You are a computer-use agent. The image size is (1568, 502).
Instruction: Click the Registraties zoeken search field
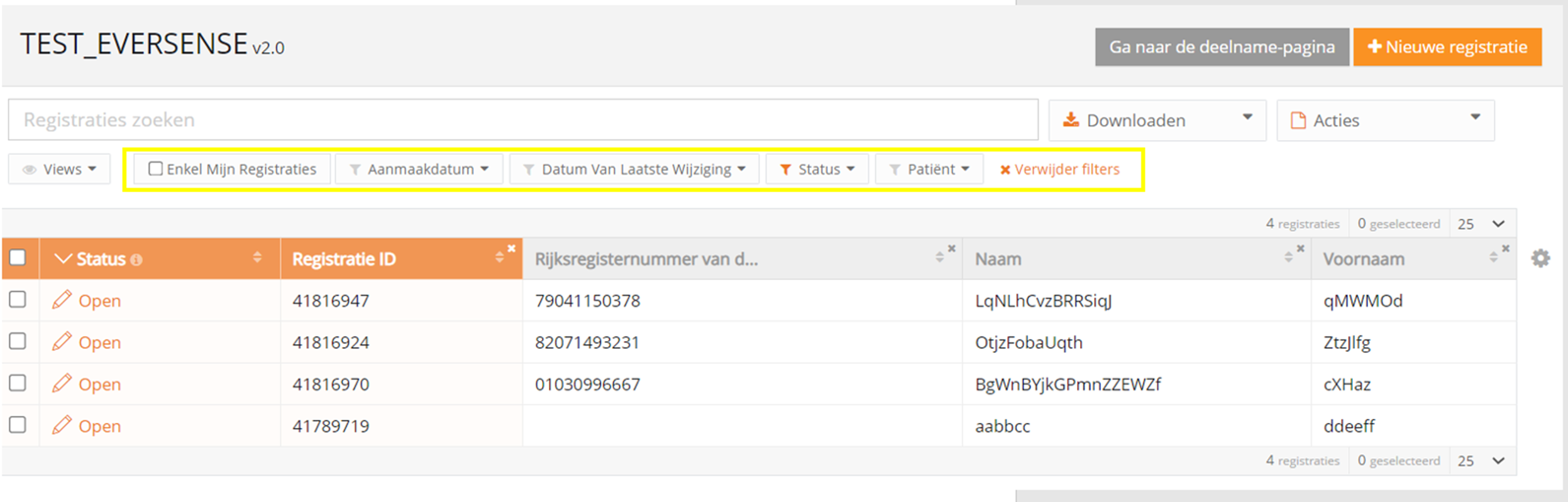(x=522, y=119)
